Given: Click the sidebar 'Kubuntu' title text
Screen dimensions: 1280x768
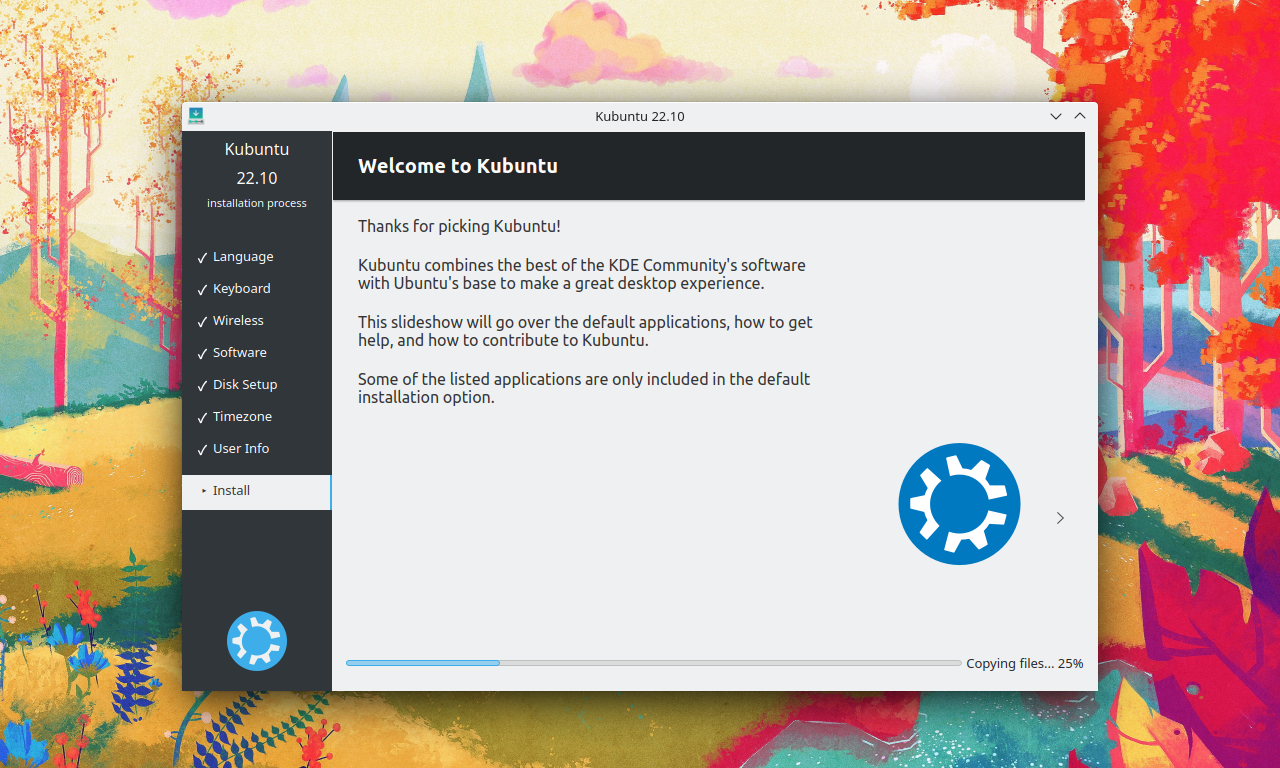Looking at the screenshot, I should tap(257, 149).
